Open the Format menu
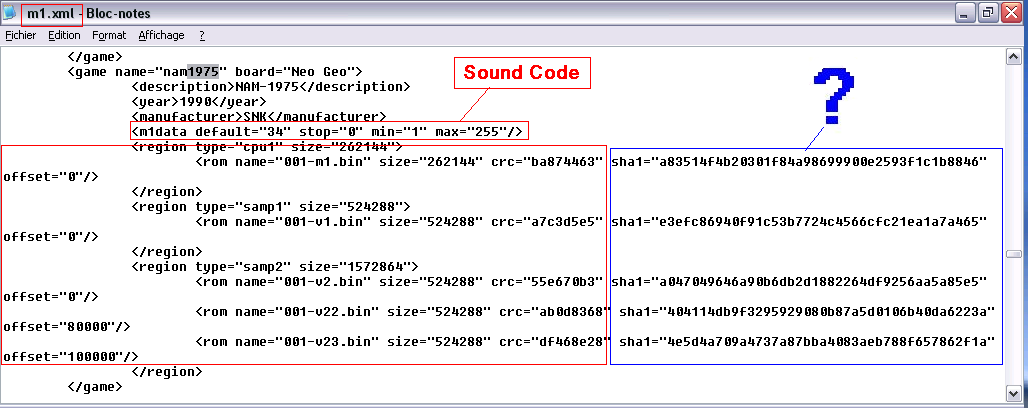 click(x=109, y=35)
